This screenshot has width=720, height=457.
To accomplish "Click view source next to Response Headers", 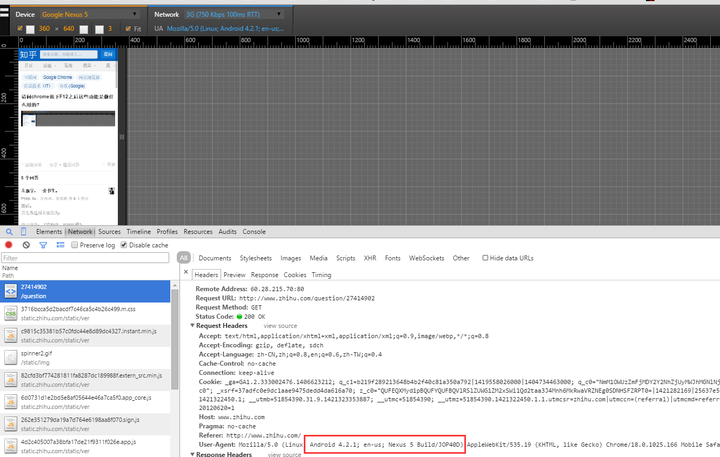I will (x=285, y=454).
